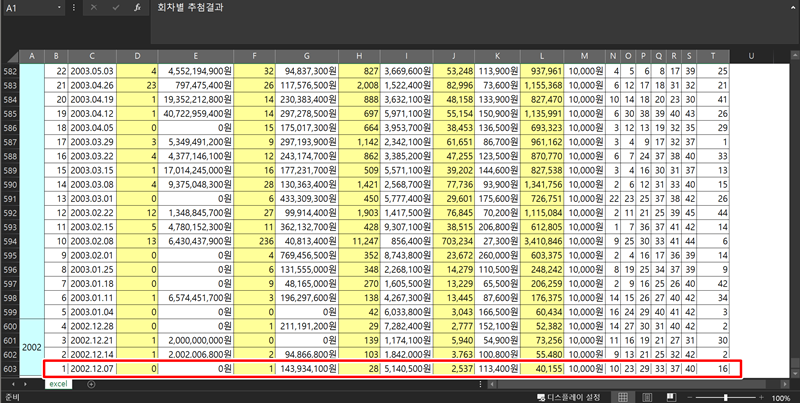Click date cell 2003.02.08
This screenshot has width=800, height=403.
92,241
